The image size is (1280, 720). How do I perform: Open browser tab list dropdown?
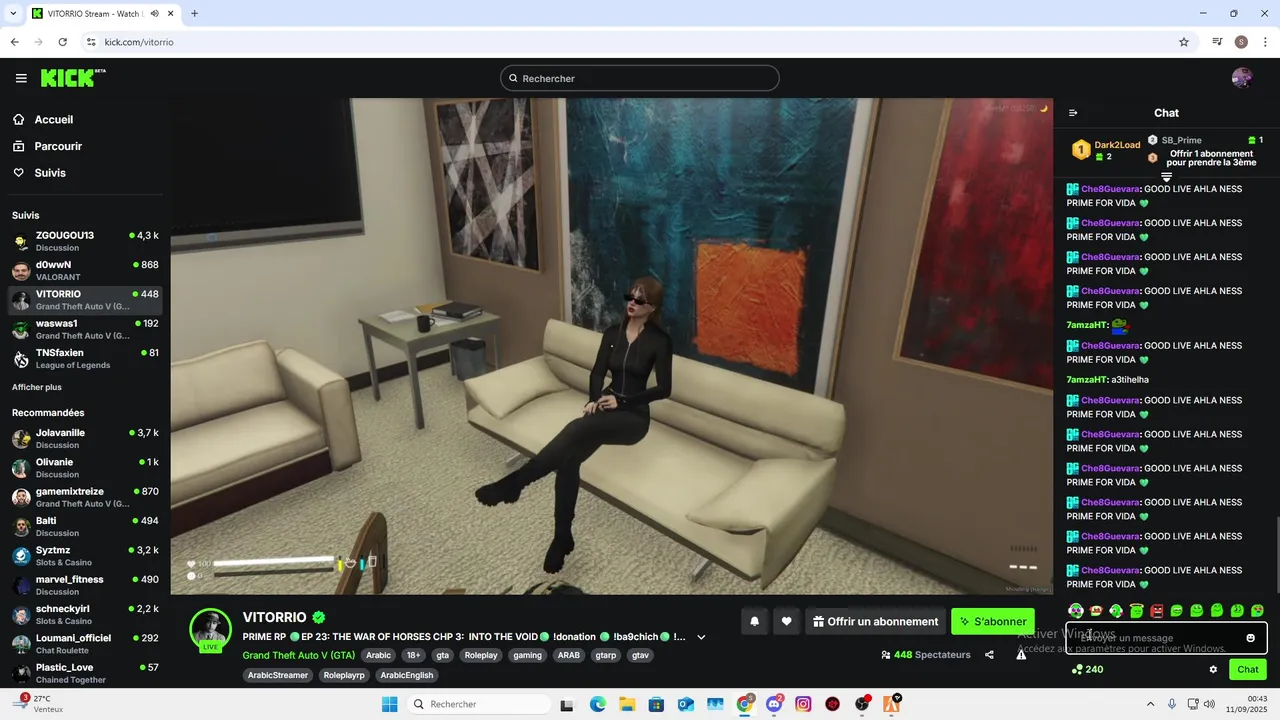pos(13,13)
